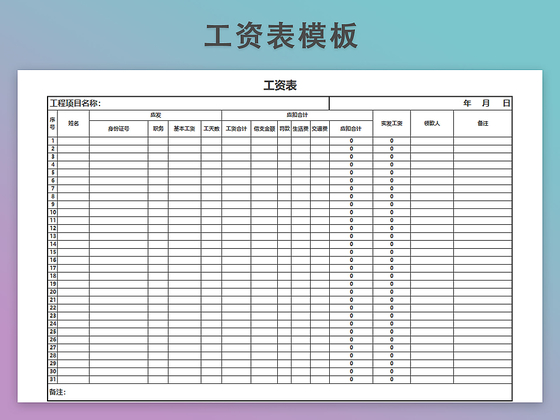Select the 交通费 column header
560x420 pixels.
320,129
